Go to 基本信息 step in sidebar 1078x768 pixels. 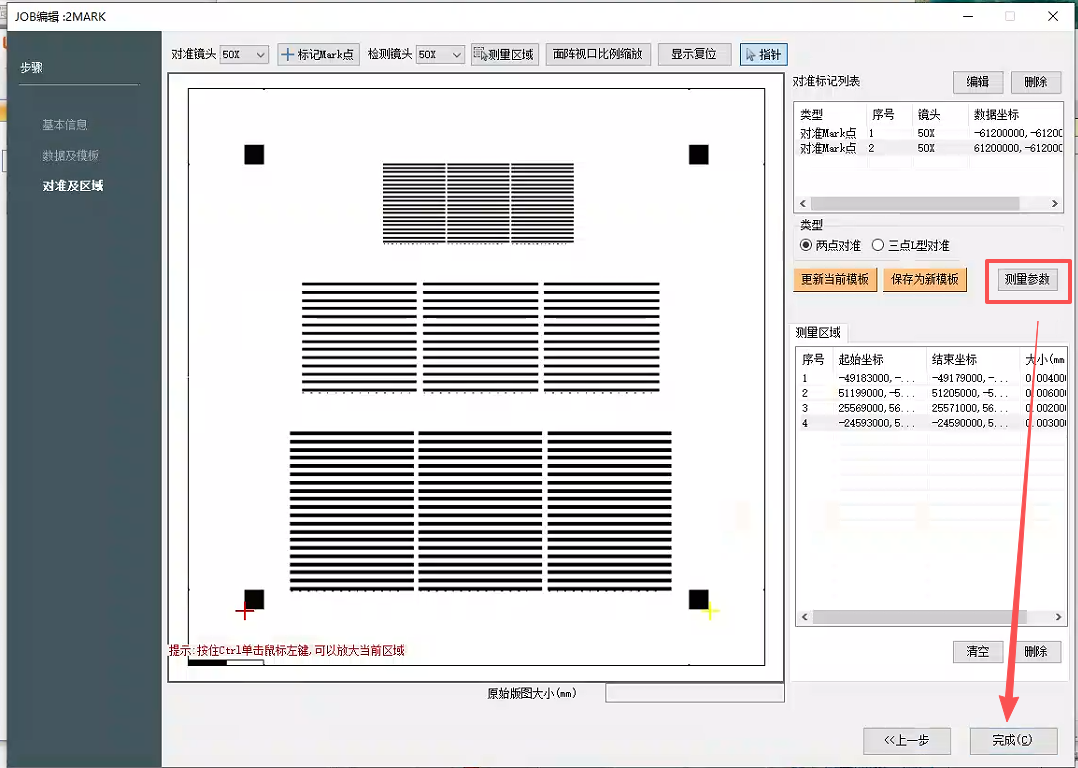pos(65,125)
